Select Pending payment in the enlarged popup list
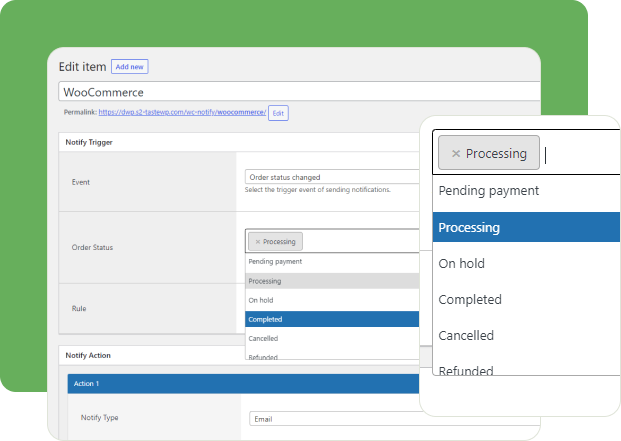Viewport: 621px width, 441px height. [489, 191]
